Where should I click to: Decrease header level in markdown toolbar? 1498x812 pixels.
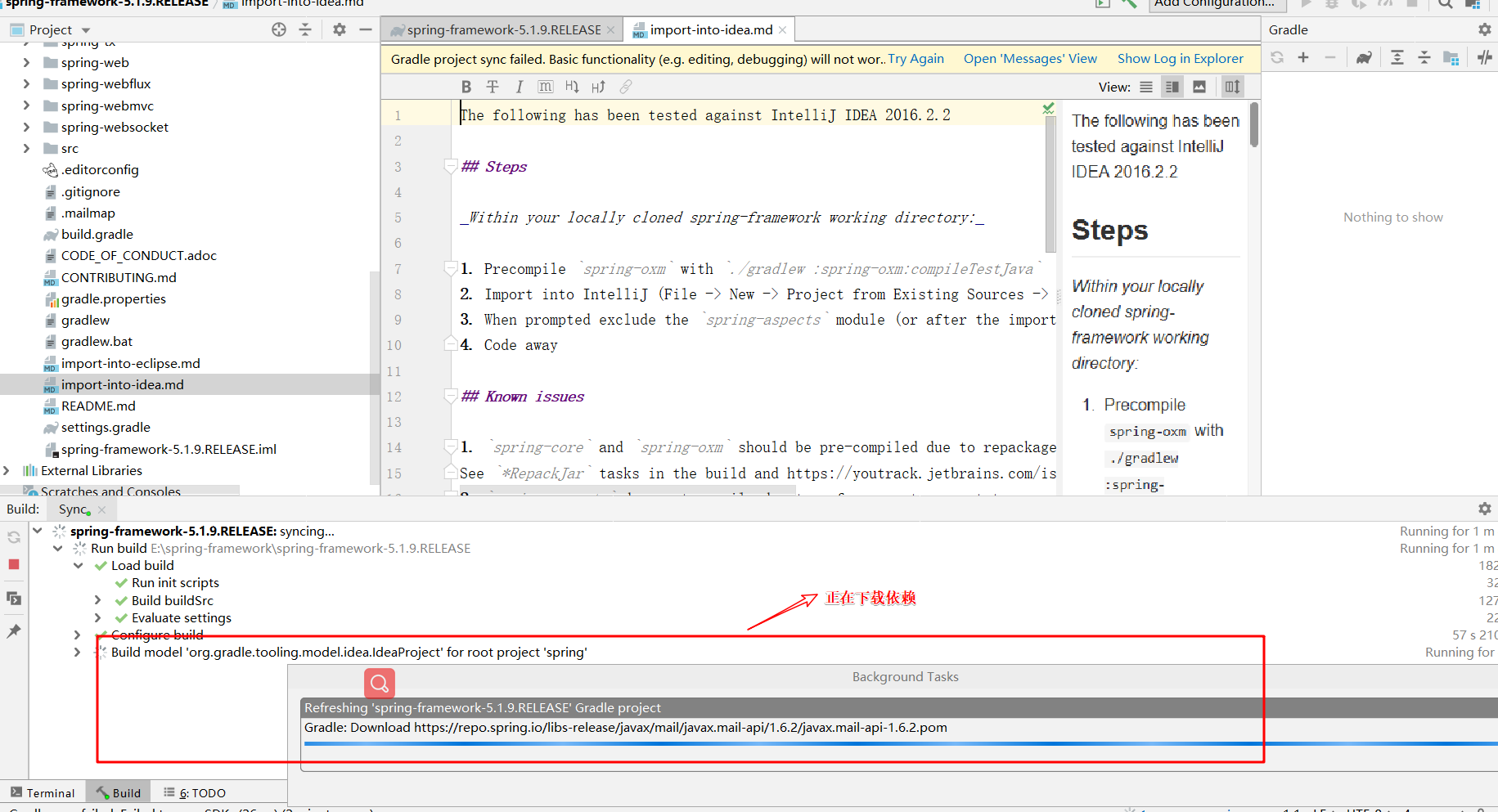click(x=572, y=87)
